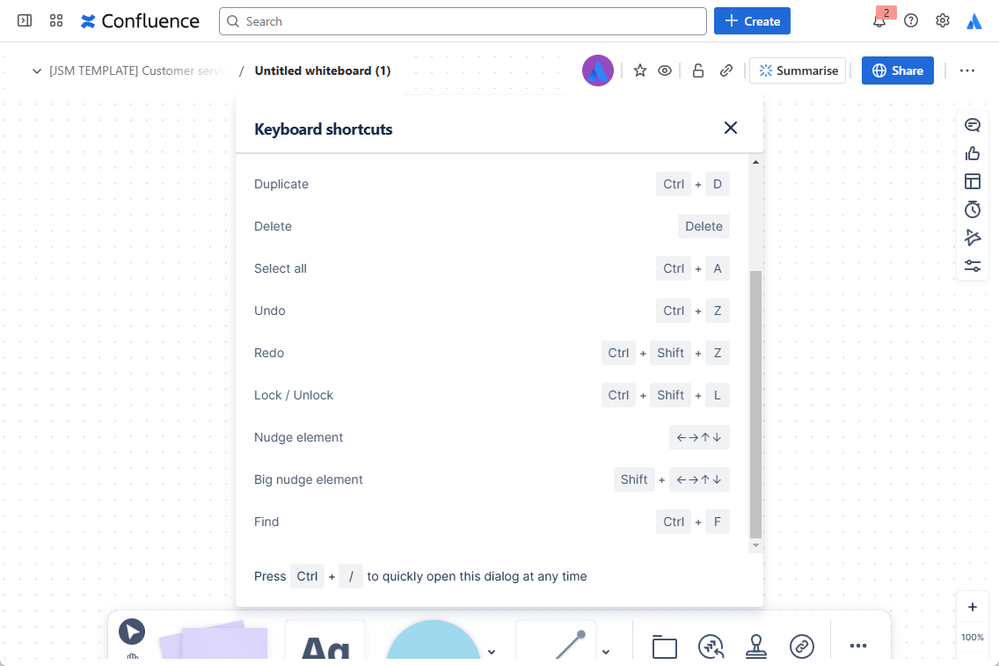
Task: Click the D key badge for Duplicate
Action: 717,184
